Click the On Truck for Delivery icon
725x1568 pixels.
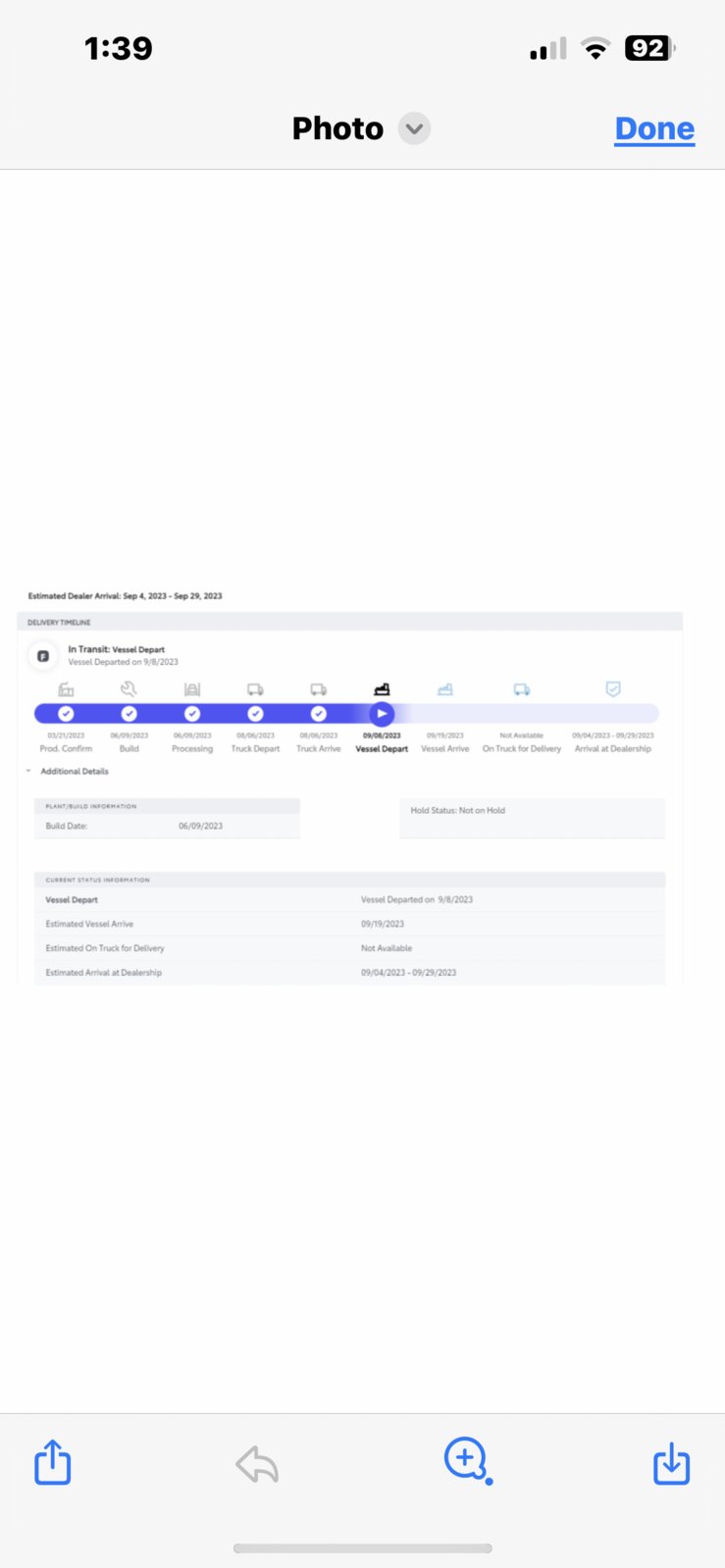coord(522,689)
